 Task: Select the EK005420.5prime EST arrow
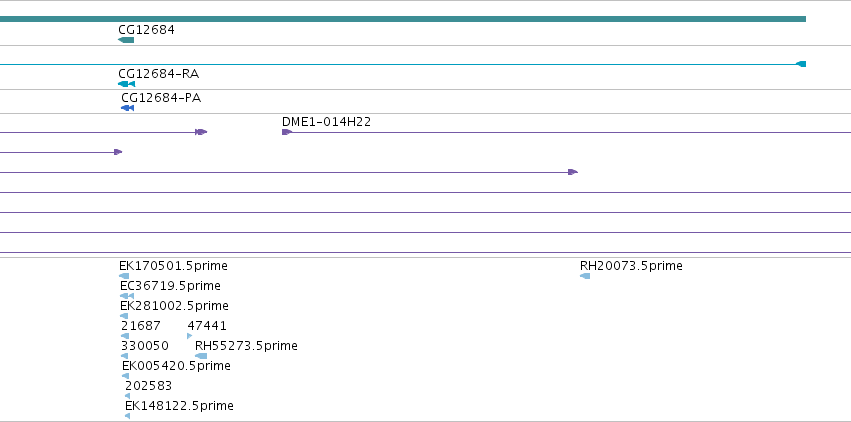(126, 376)
